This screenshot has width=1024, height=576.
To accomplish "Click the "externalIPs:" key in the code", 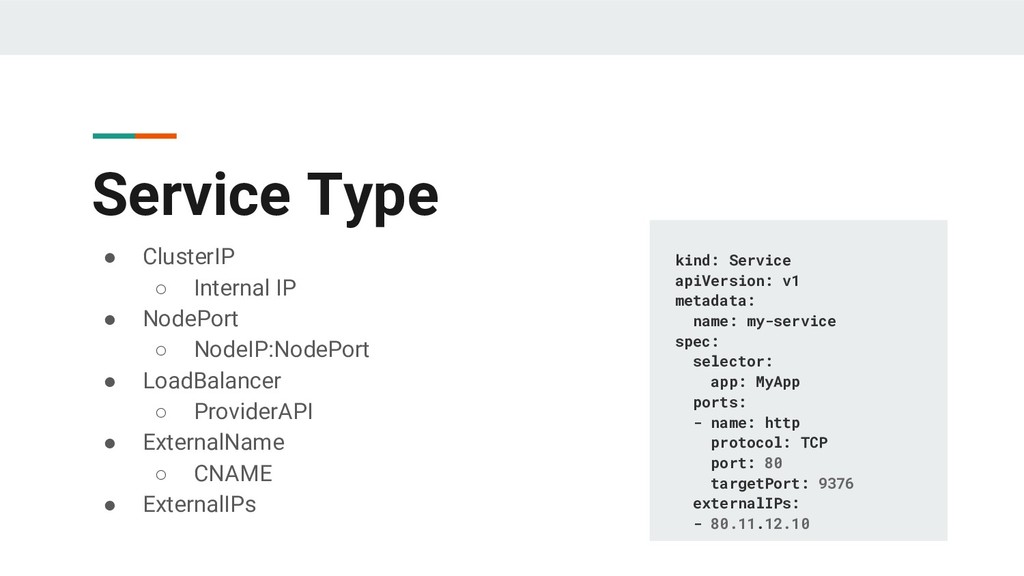I will (x=746, y=504).
